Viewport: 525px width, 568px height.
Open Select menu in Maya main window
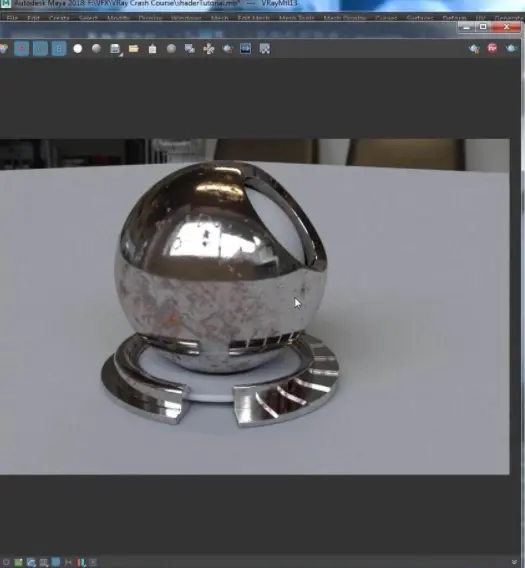(88, 18)
